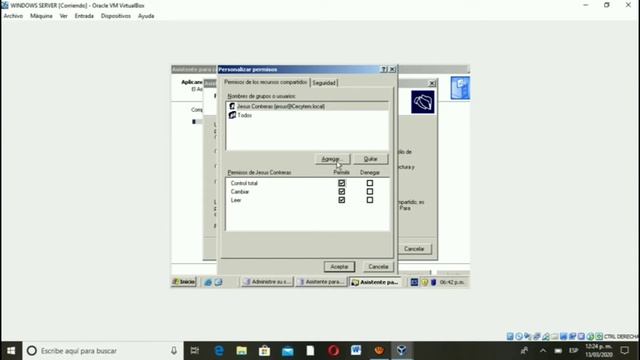Open the Ayuda menu

tap(146, 16)
